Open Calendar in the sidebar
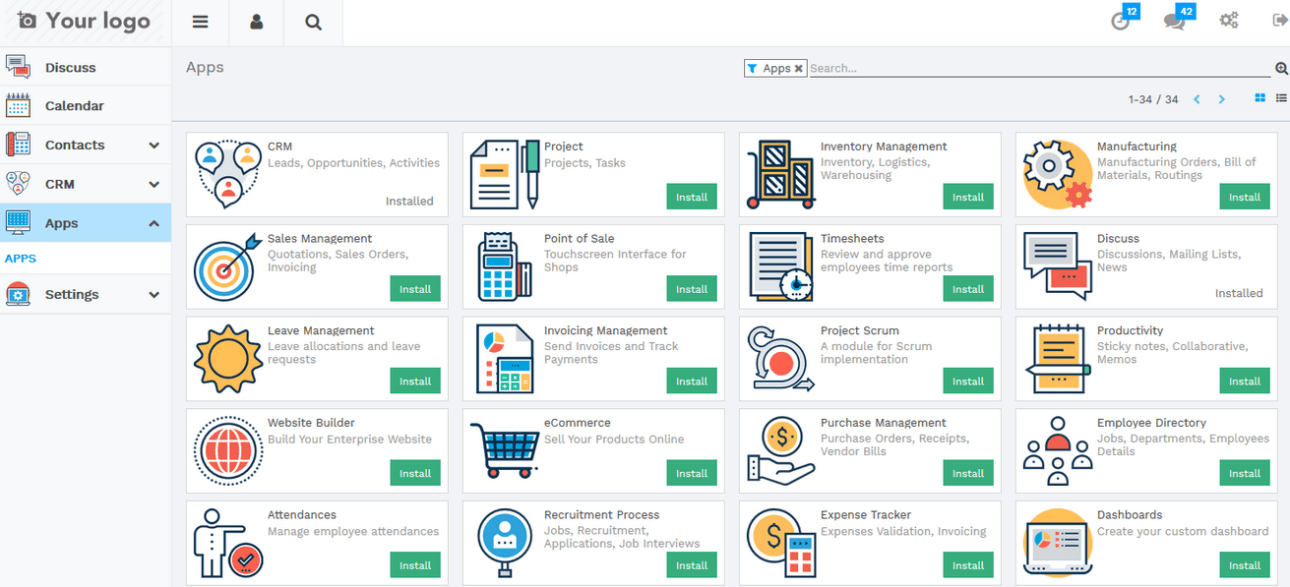The width and height of the screenshot is (1290, 587). coord(85,105)
